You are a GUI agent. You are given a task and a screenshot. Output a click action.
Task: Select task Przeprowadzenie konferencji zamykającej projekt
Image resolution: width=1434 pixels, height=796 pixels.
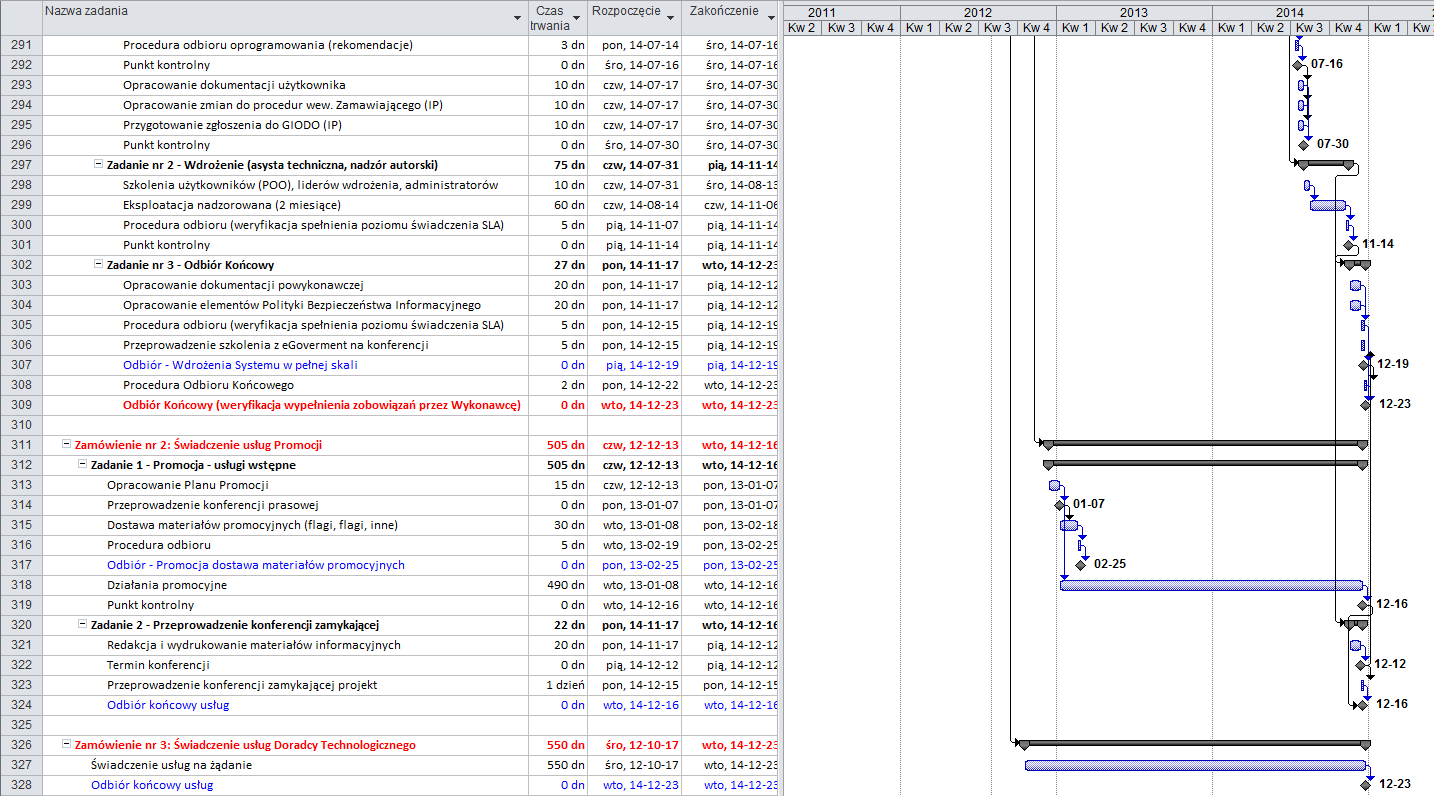coord(242,685)
